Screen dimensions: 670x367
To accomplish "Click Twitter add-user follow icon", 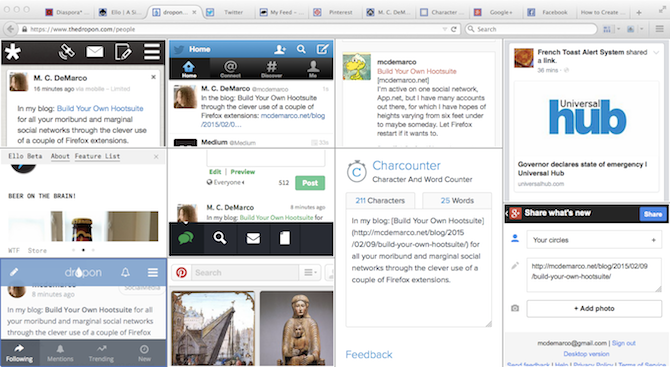I will tap(280, 50).
